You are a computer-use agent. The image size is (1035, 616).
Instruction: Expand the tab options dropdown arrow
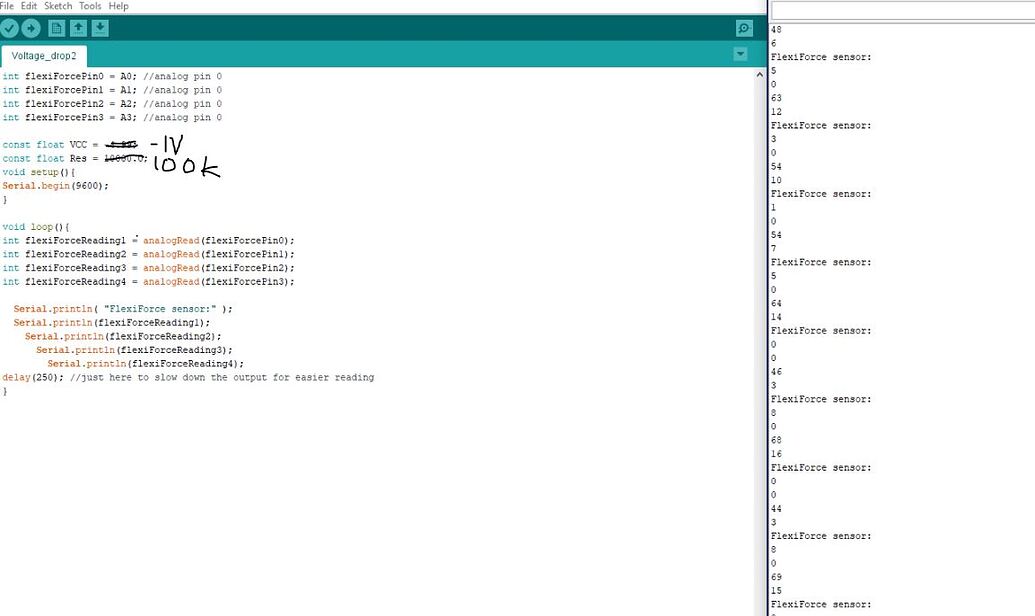[741, 54]
